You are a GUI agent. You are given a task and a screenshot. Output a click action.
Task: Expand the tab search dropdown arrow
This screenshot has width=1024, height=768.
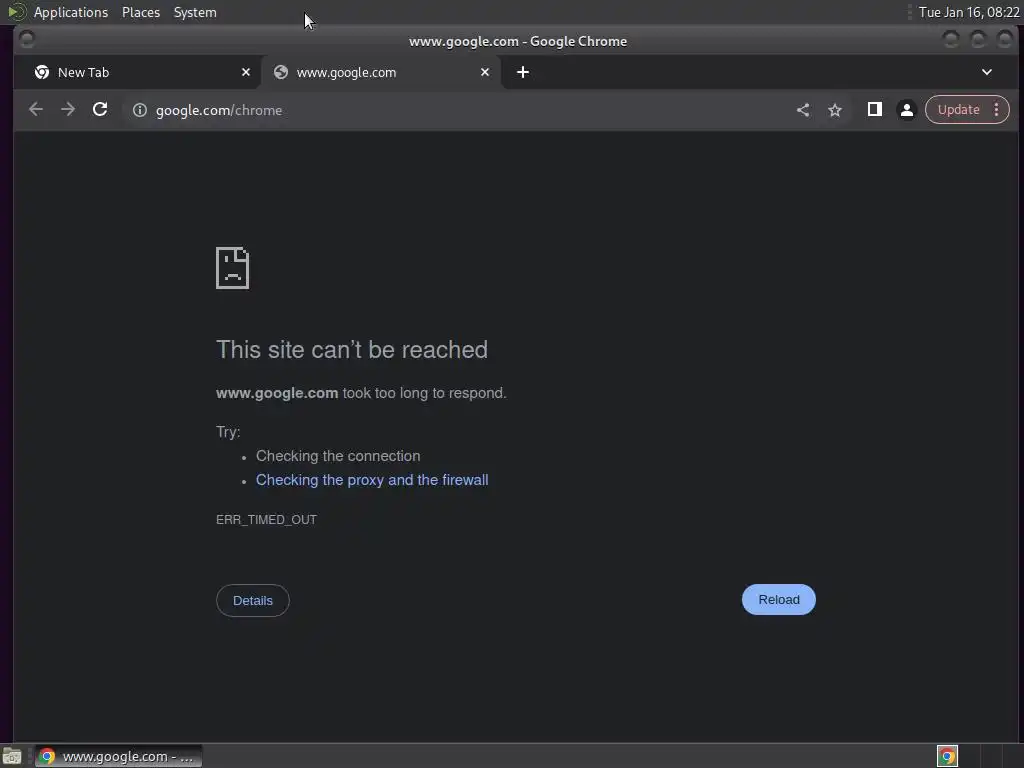click(987, 72)
